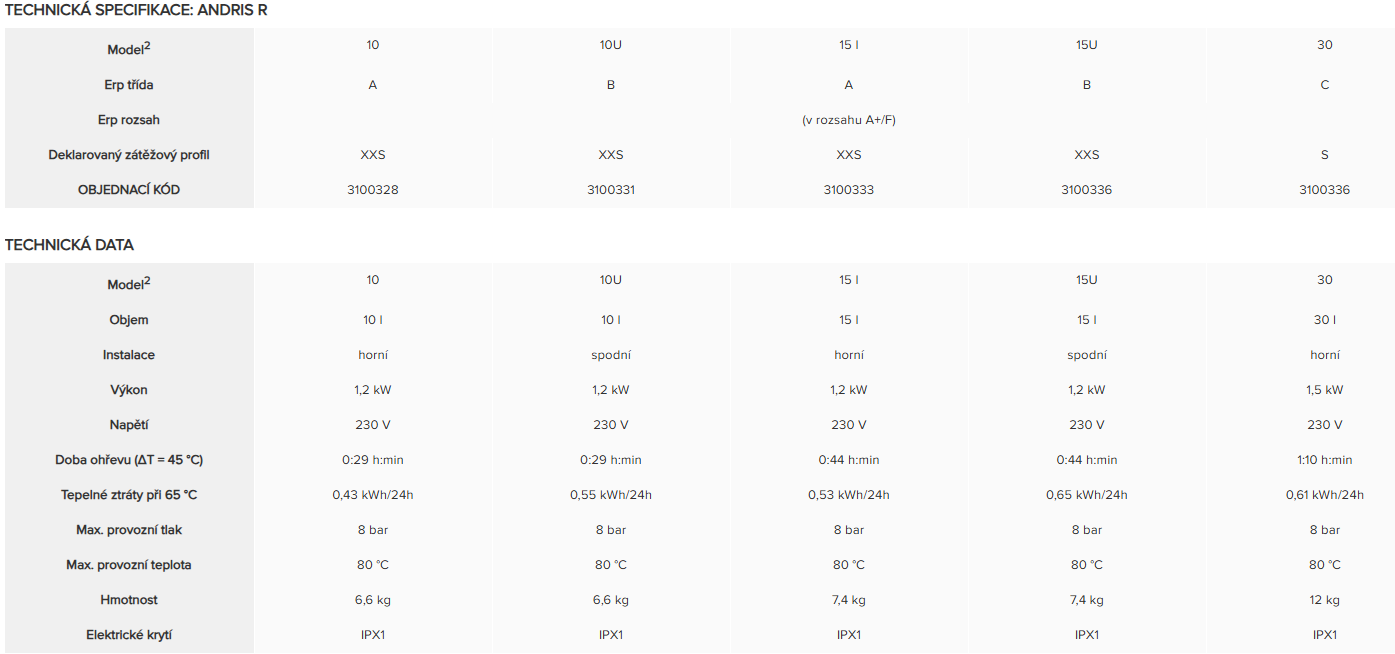Click the 'TECHNICKÁ SPECIFIKACE: ANDRIS R' heading
This screenshot has width=1395, height=654.
point(136,10)
